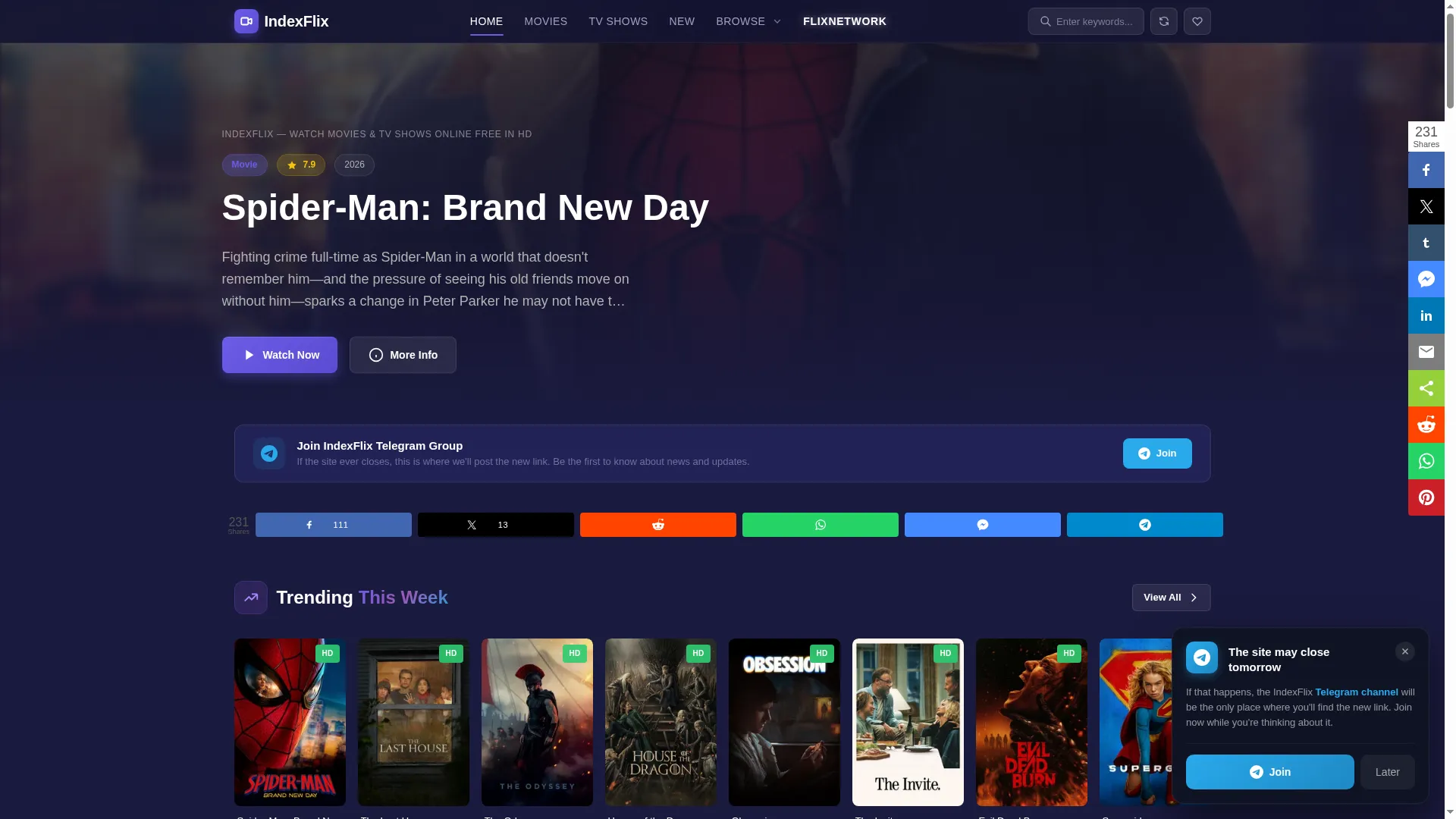Follow the Telegram channel link in popup

[x=1356, y=692]
